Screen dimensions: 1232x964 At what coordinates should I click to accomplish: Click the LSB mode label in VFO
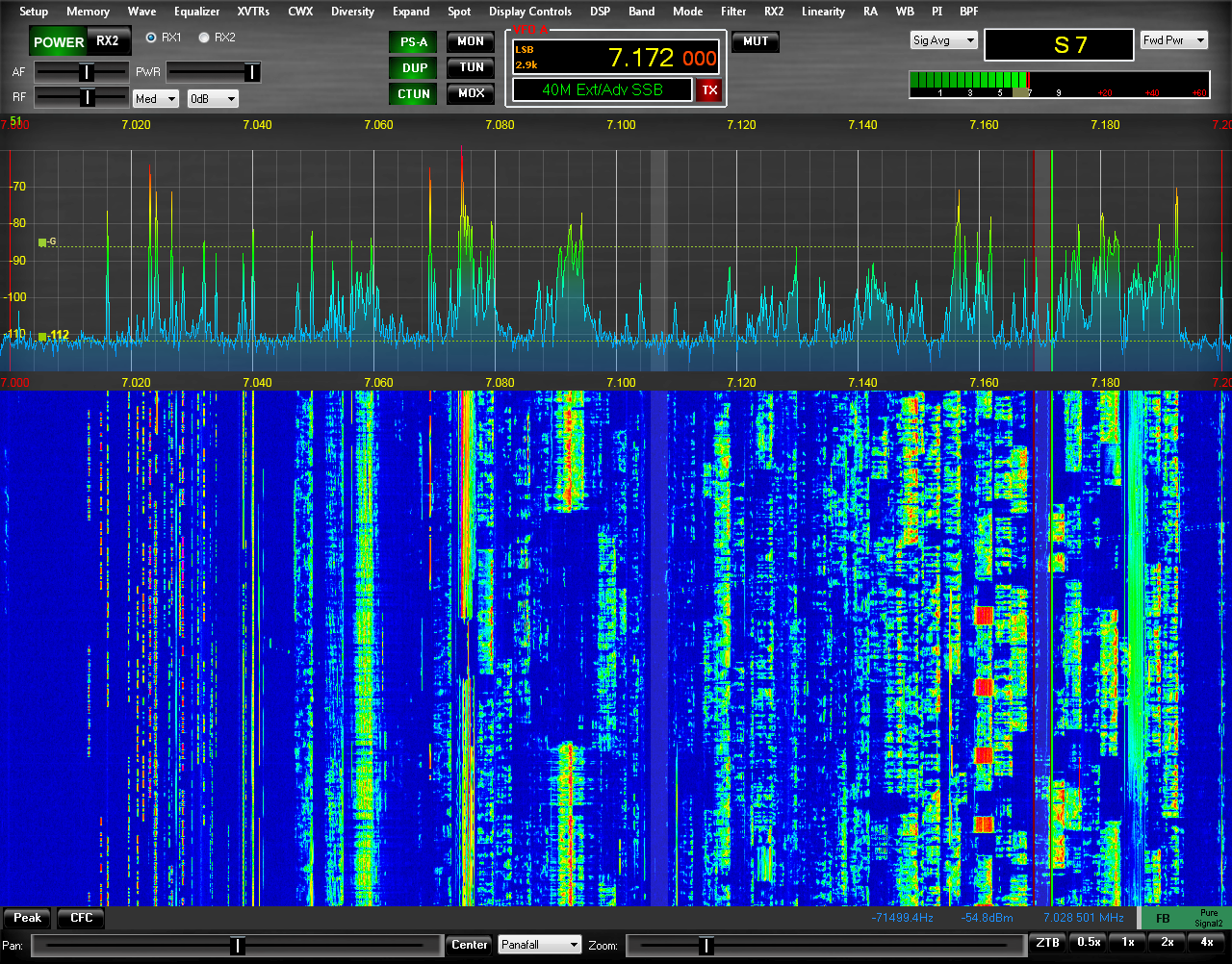click(525, 50)
